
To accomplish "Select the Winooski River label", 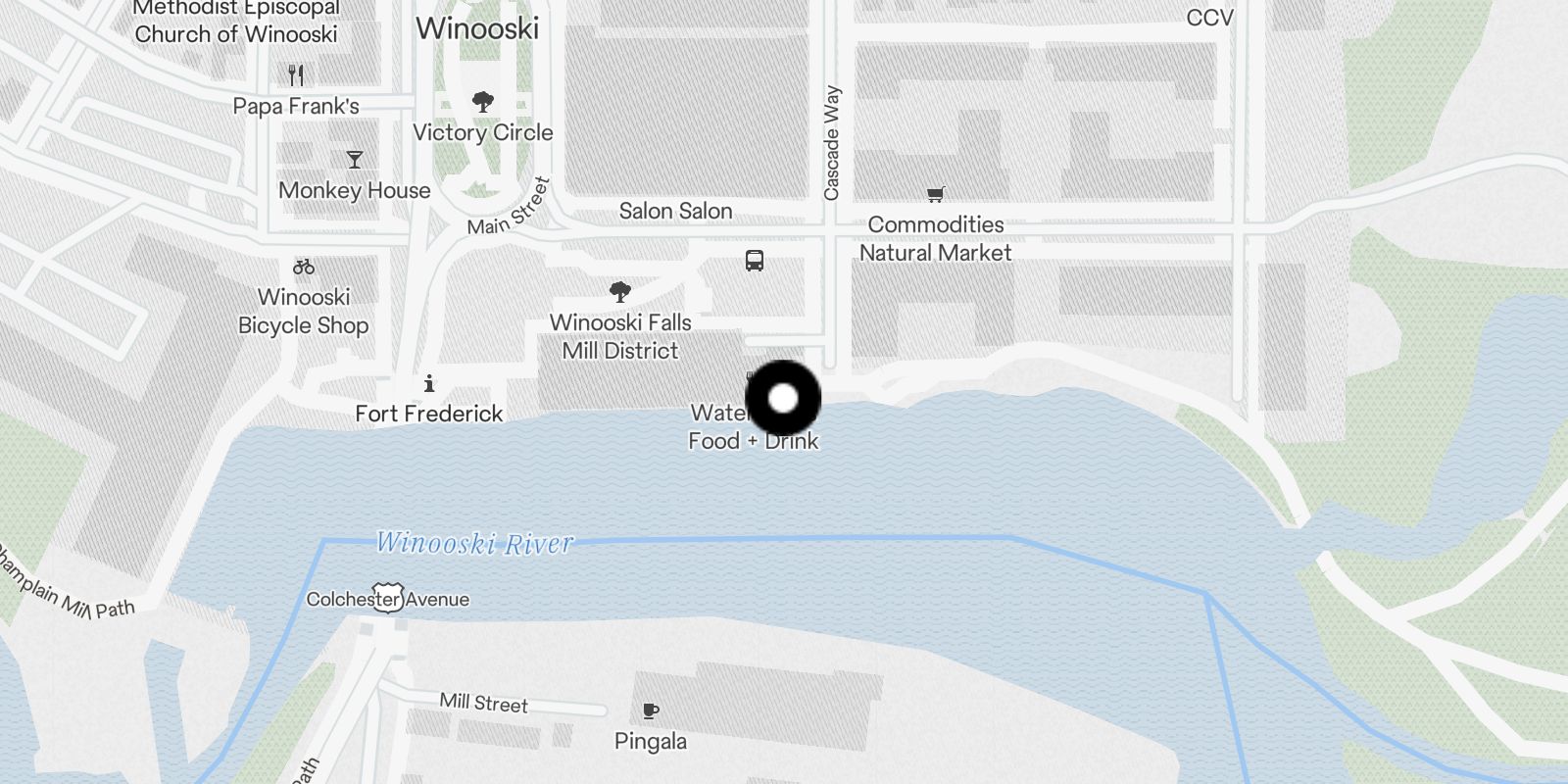I will 475,543.
